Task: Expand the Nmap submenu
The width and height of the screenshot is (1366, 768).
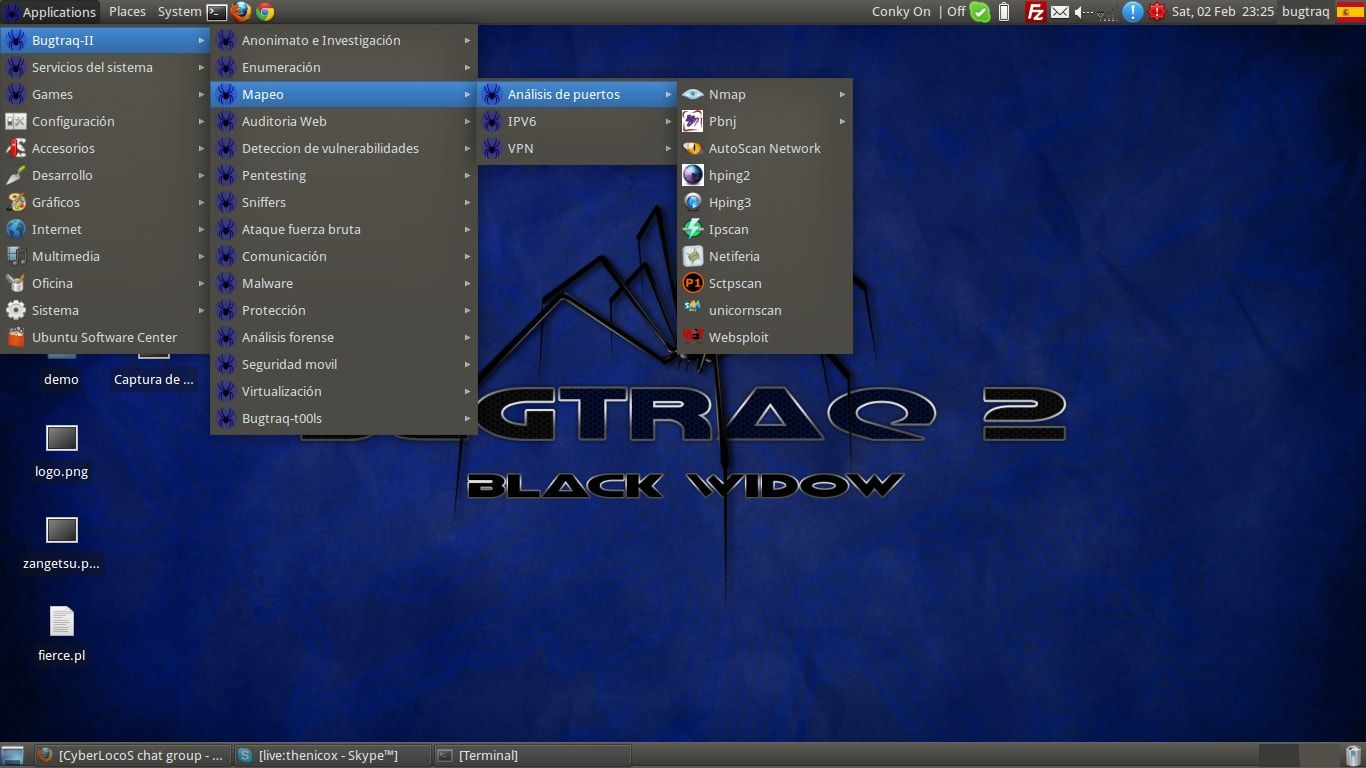Action: 765,94
